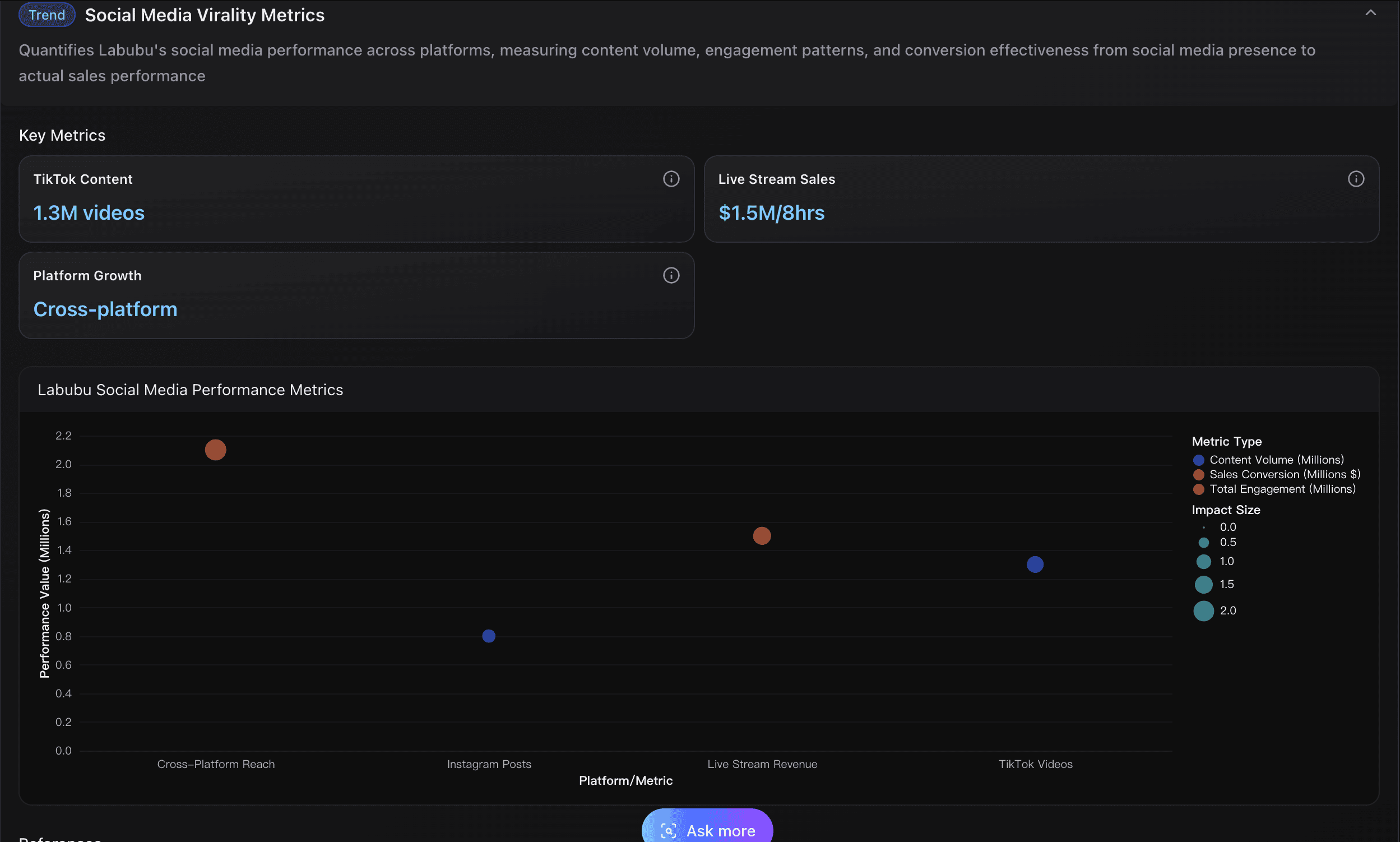This screenshot has height=842, width=1400.
Task: Collapse the Social Media Virality Metrics section
Action: 1370,13
